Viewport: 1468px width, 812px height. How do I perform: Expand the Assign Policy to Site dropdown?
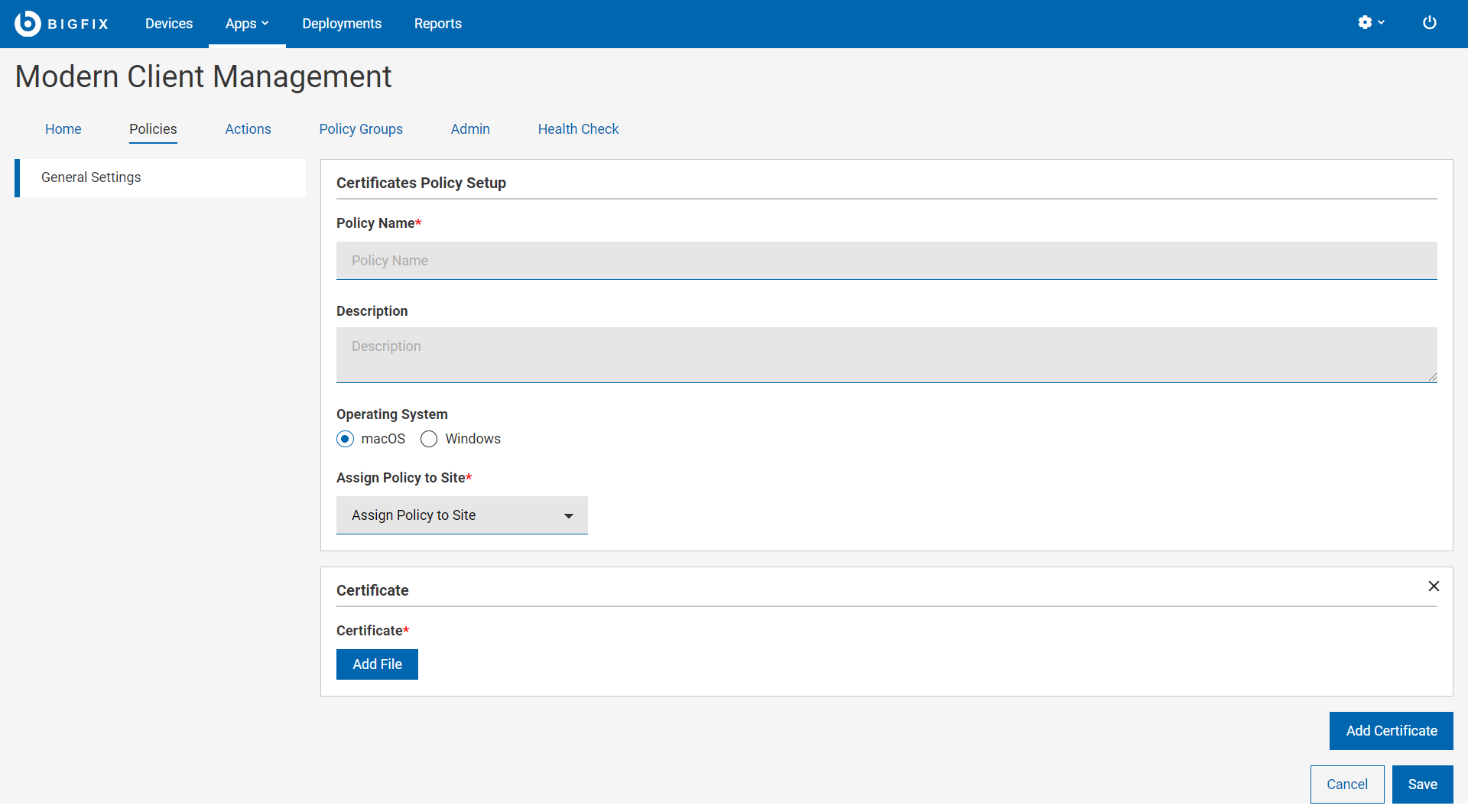pos(462,515)
